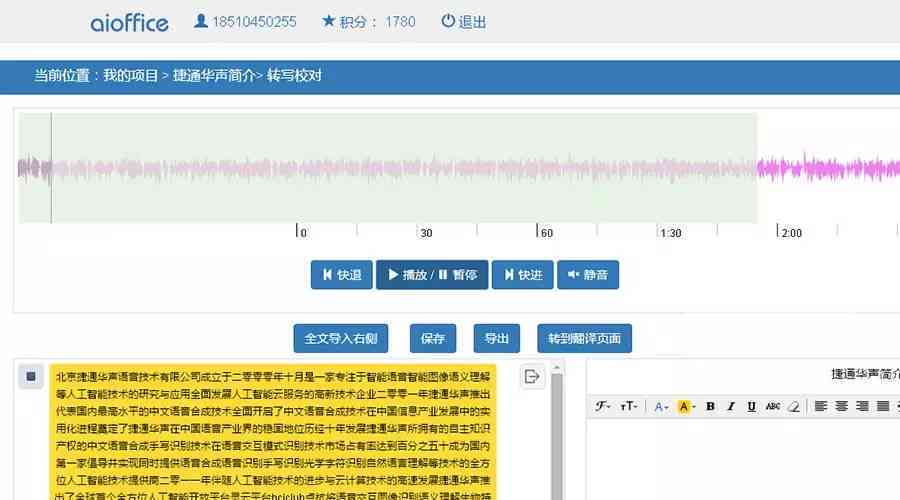Click the 转写校对 breadcrumb text
This screenshot has width=900, height=500.
click(294, 76)
